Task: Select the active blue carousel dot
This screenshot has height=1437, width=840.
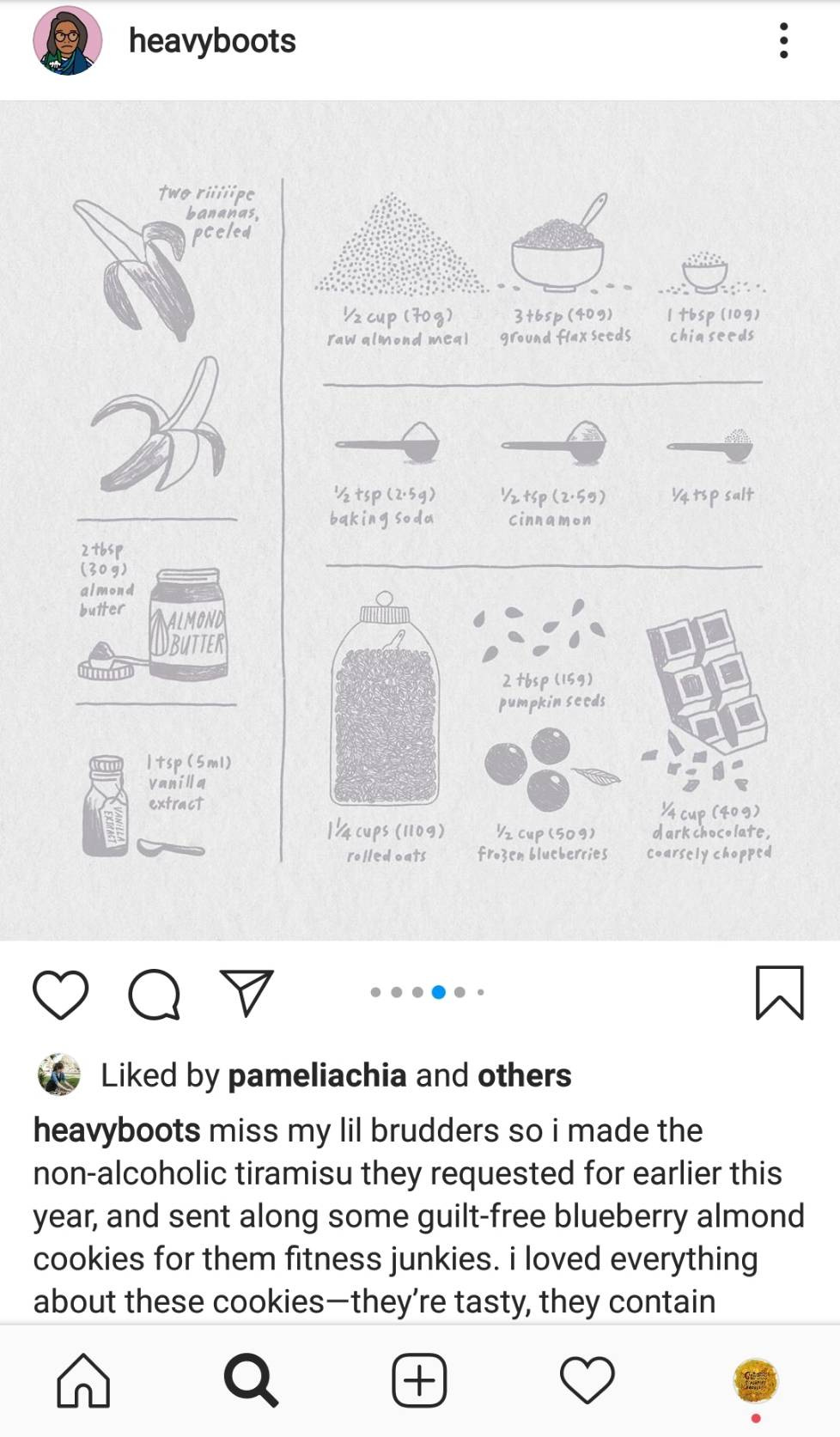Action: tap(438, 992)
